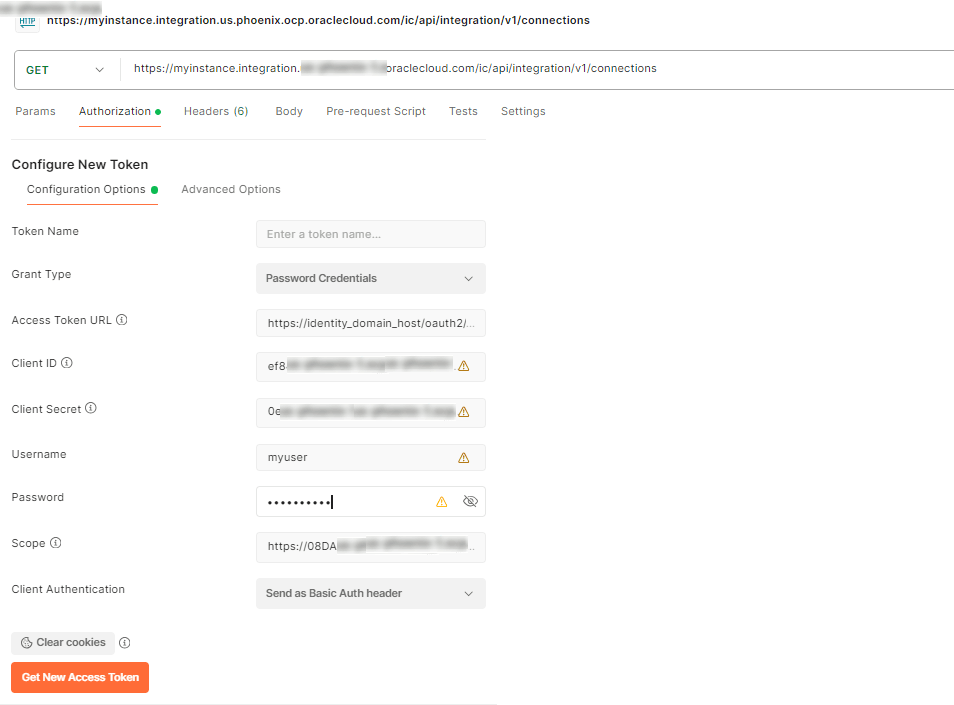Click the HTTP request icon at top left
The image size is (954, 705).
[x=27, y=21]
